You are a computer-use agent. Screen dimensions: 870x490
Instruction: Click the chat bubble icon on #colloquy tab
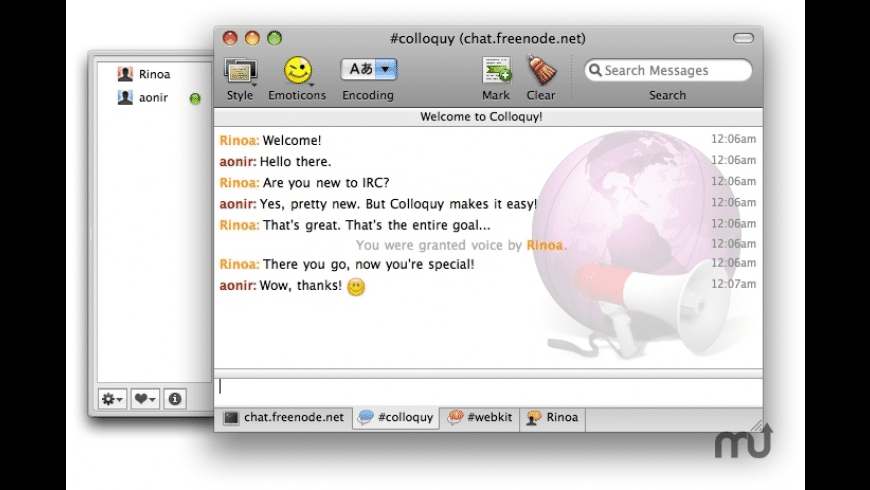tap(366, 417)
